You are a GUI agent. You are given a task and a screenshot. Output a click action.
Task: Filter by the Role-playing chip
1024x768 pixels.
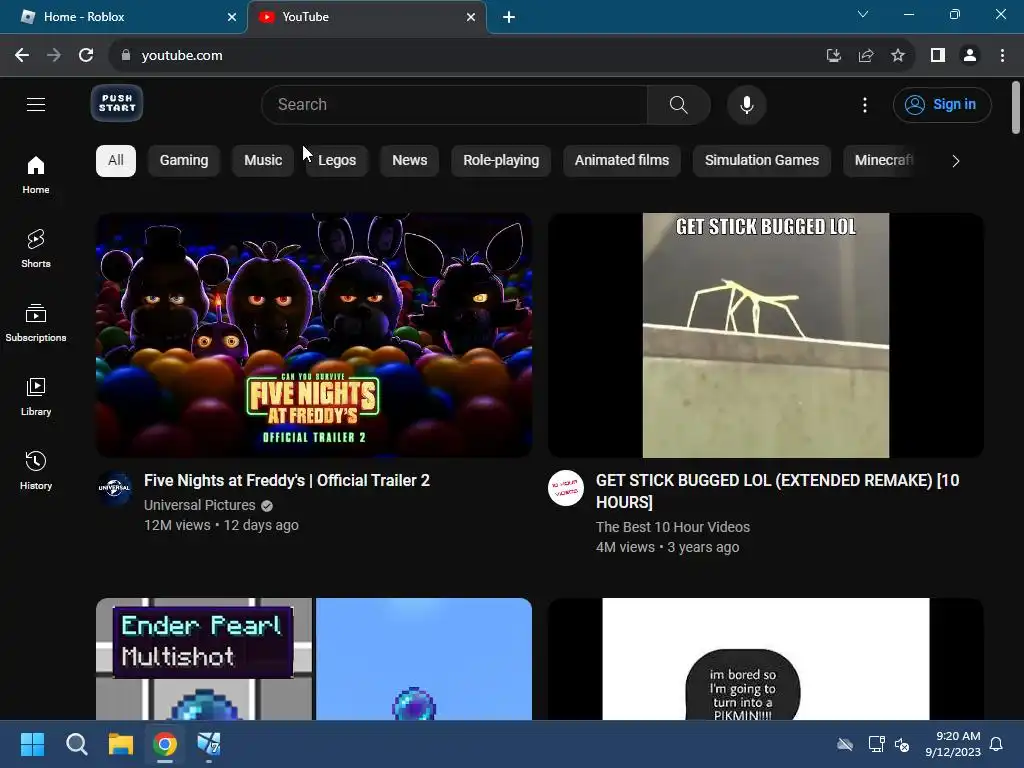[x=501, y=161]
